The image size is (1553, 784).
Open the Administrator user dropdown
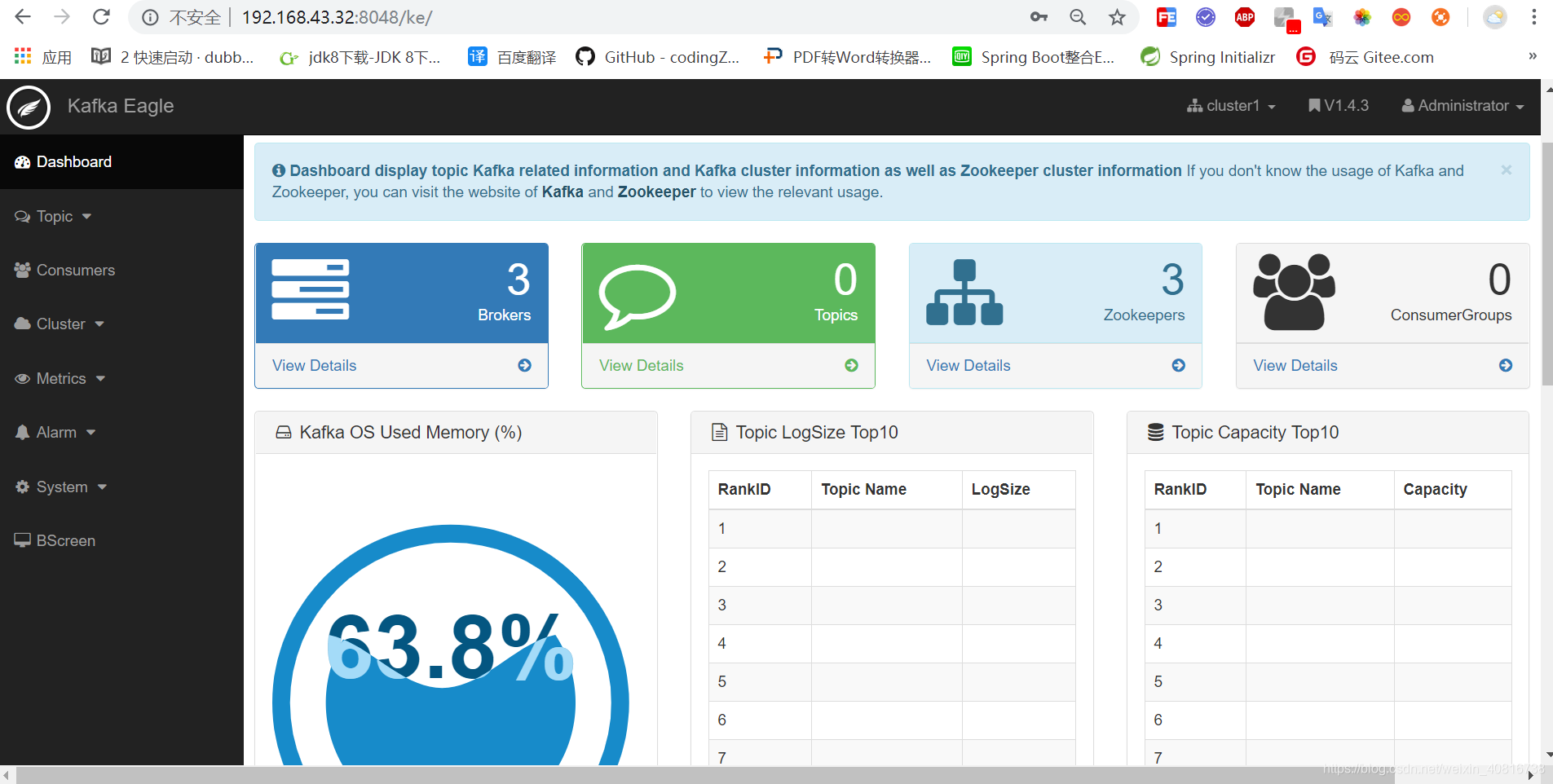coord(1463,105)
